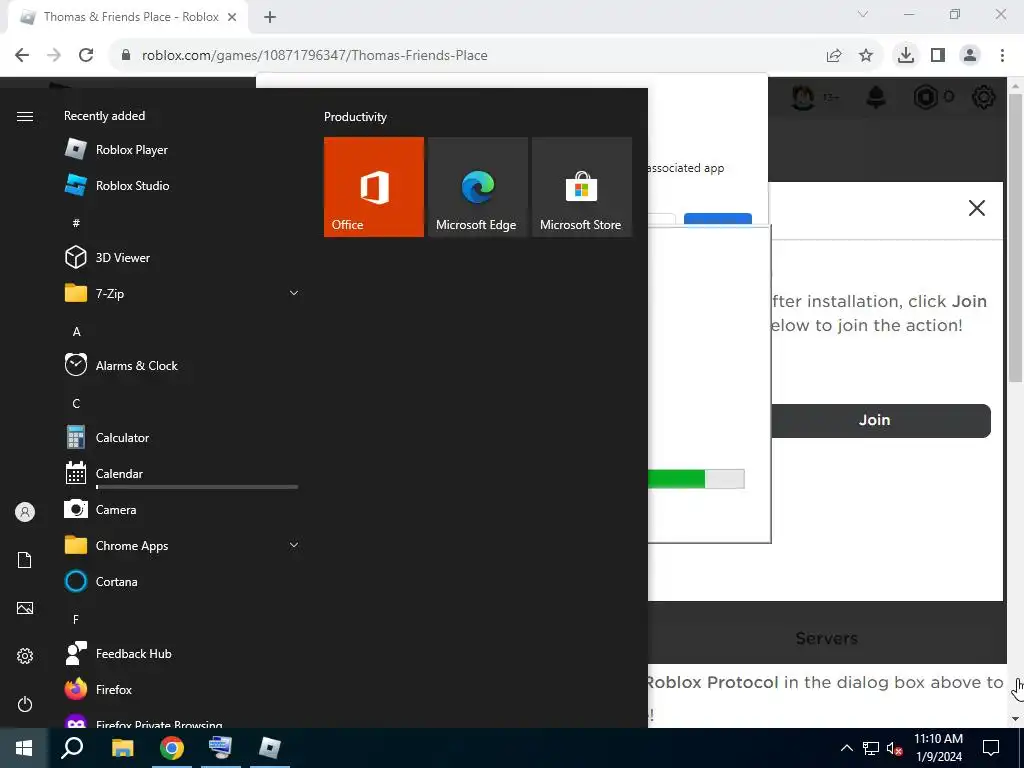Screen dimensions: 1024x768
Task: Click the Windows Start button
Action: tap(24, 748)
